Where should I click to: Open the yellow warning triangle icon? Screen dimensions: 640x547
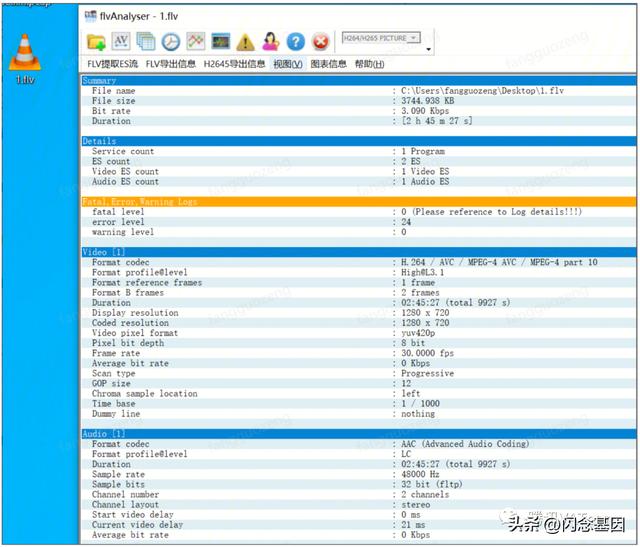click(x=245, y=42)
